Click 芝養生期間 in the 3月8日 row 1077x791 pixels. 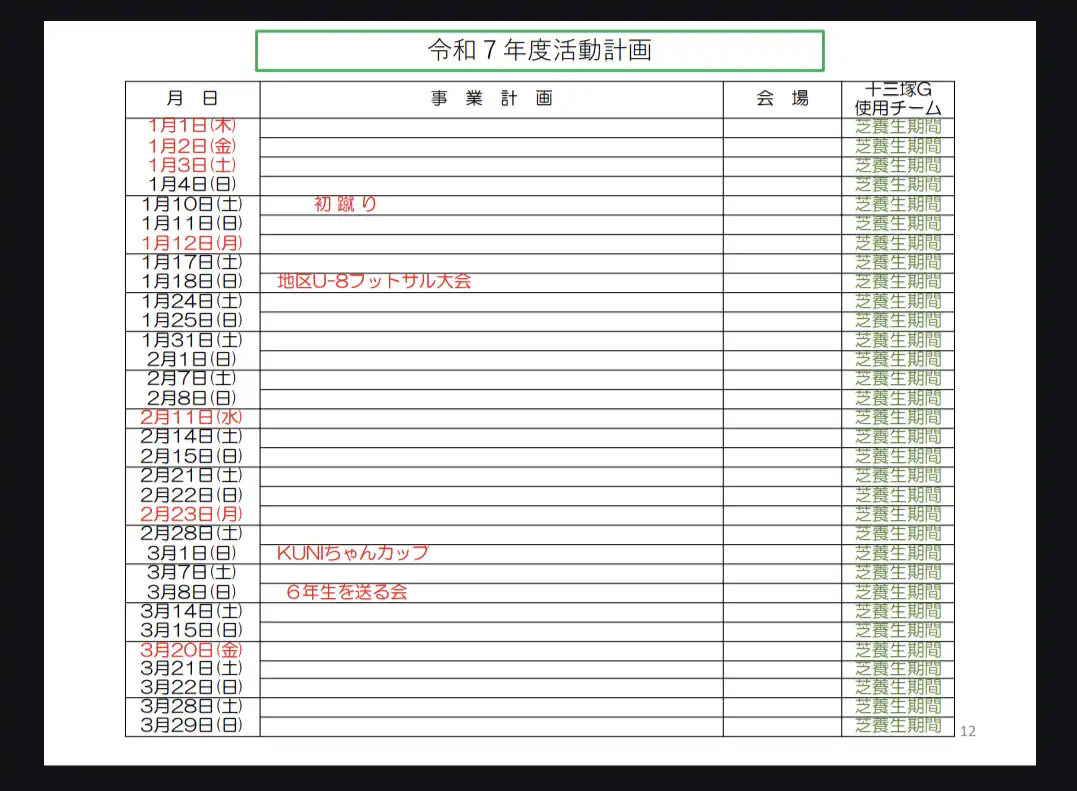click(898, 592)
